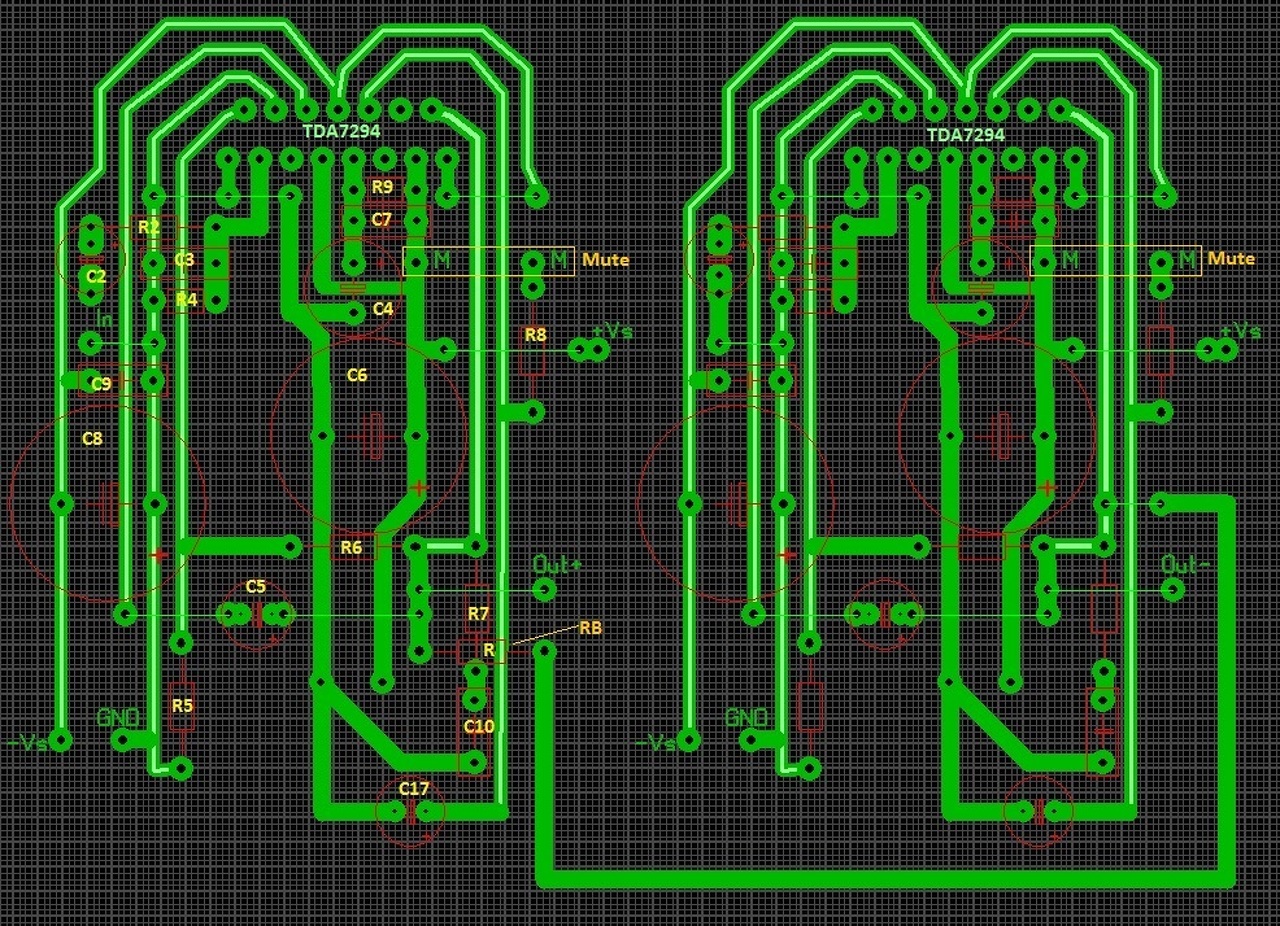Screen dimensions: 1280x926
Task: Select the R5 resistor label
Action: pos(181,705)
